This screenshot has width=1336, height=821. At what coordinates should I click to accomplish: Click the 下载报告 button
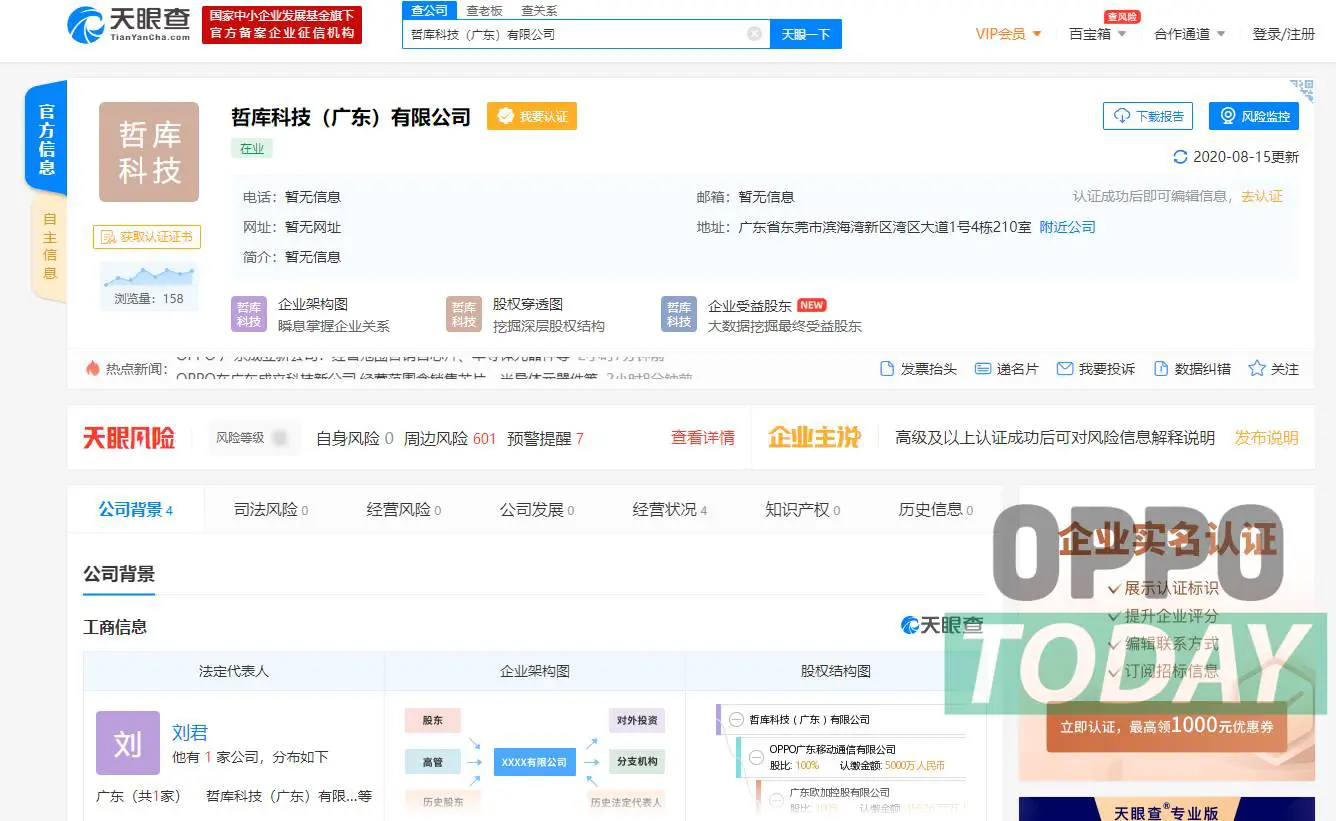1148,116
